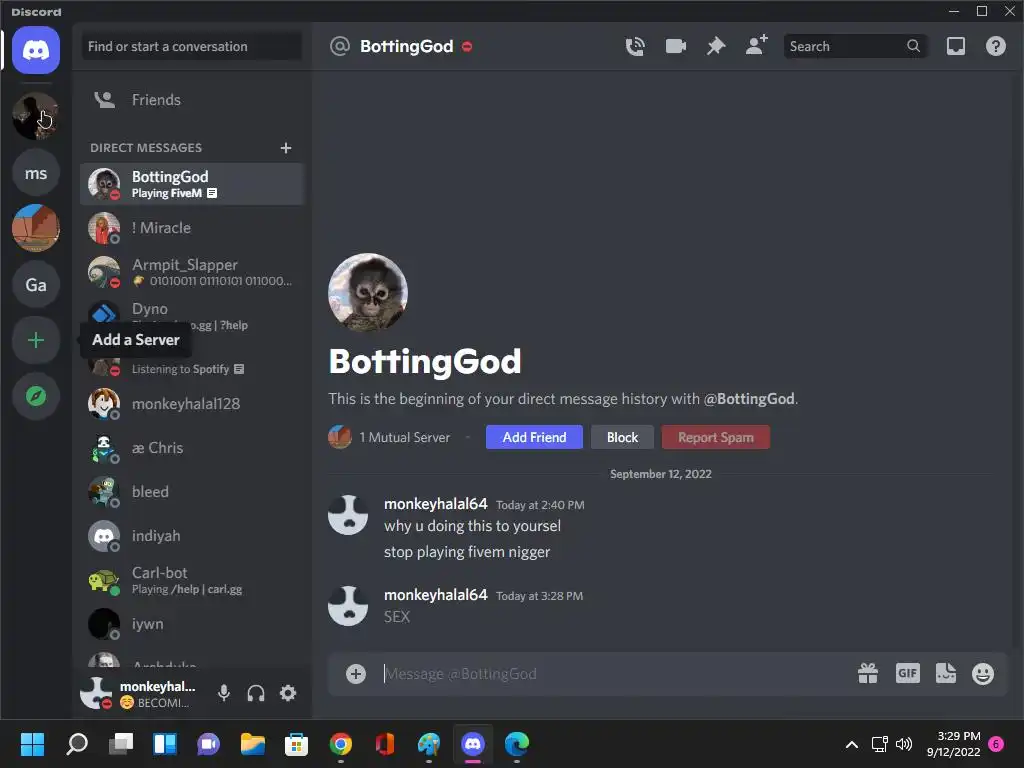1024x768 pixels.
Task: Open the æ Chris conversation
Action: [192, 448]
